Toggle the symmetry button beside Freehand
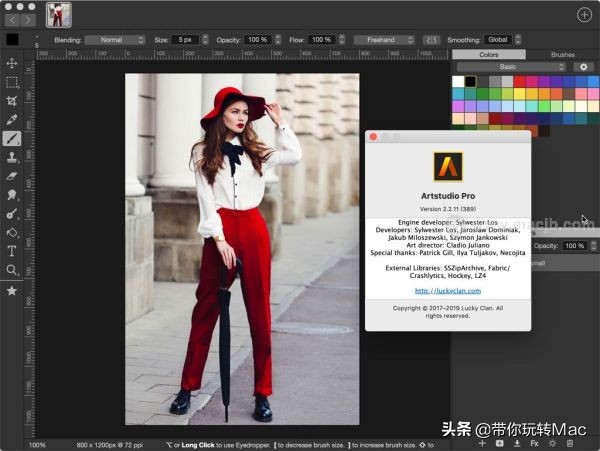Viewport: 600px width, 451px height. pyautogui.click(x=432, y=40)
